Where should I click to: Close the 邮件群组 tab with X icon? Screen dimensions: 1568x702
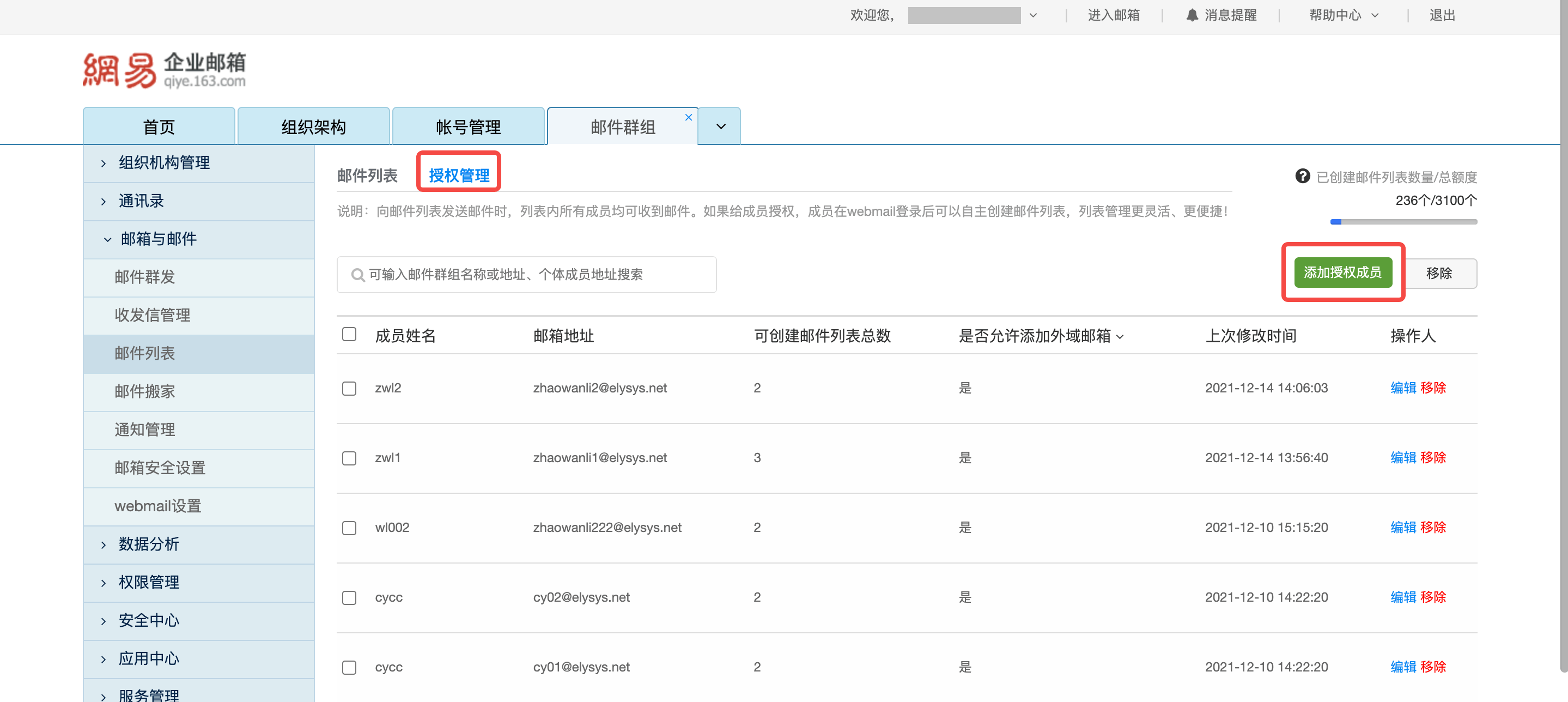coord(689,117)
